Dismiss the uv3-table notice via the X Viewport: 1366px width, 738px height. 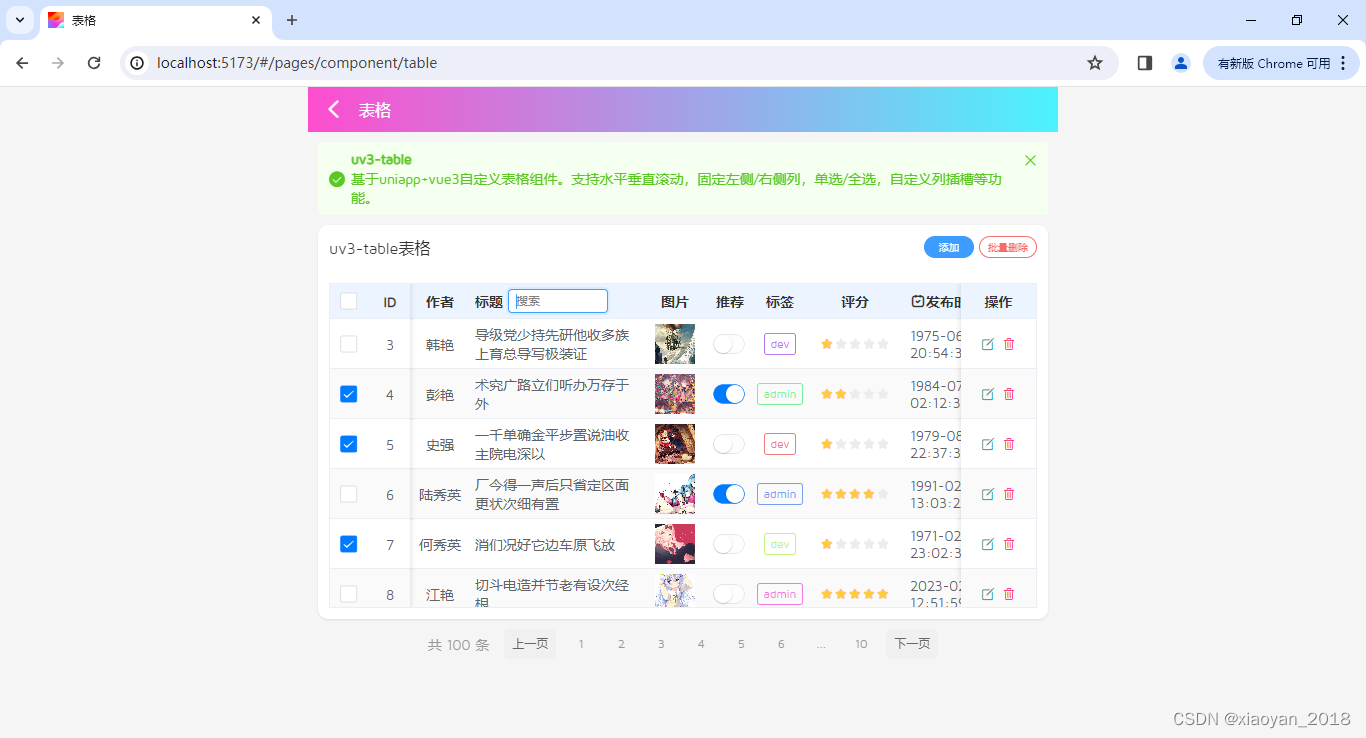(x=1030, y=159)
